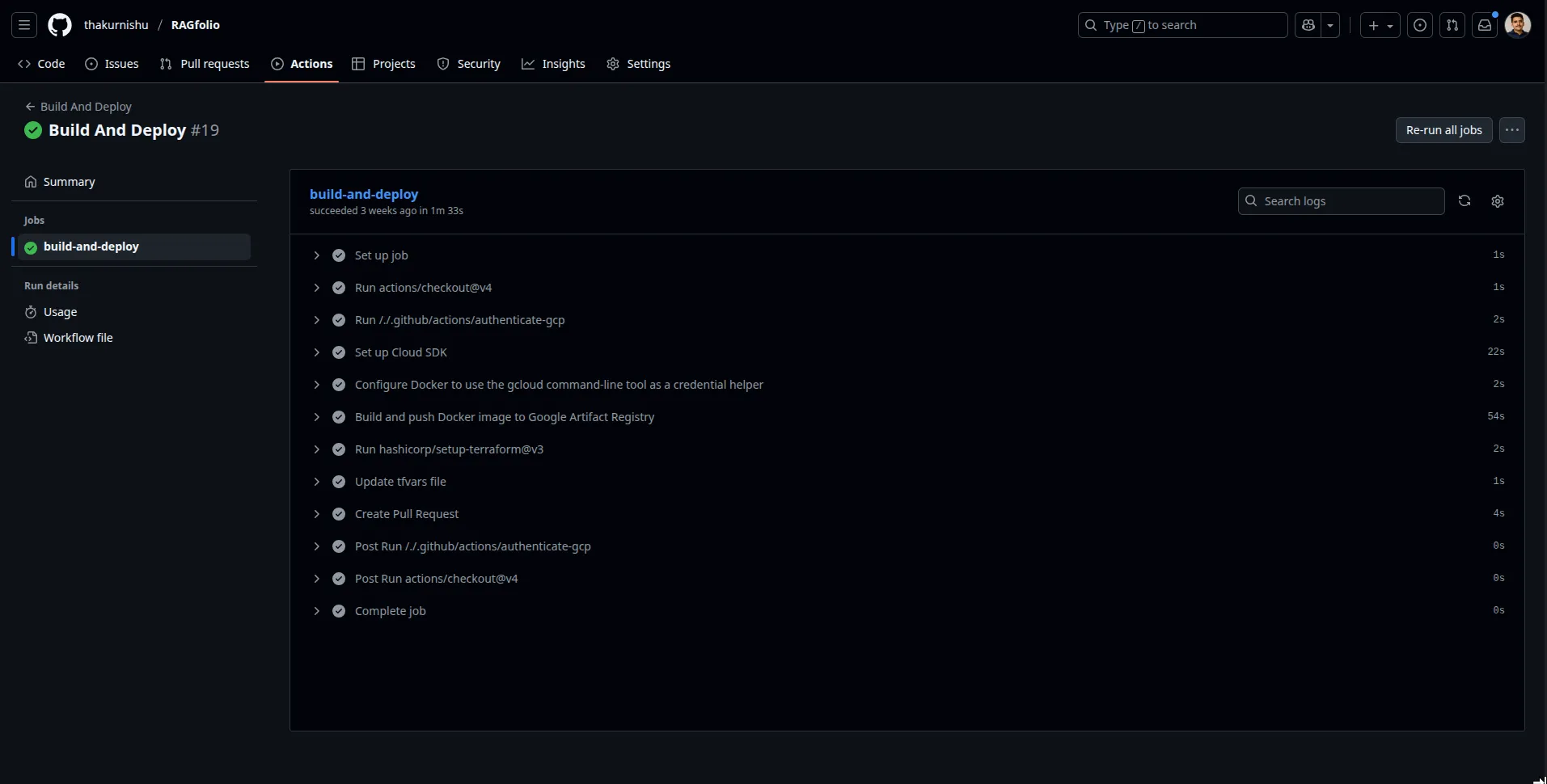1547x784 pixels.
Task: Click the issues icon in header
Action: point(1420,25)
